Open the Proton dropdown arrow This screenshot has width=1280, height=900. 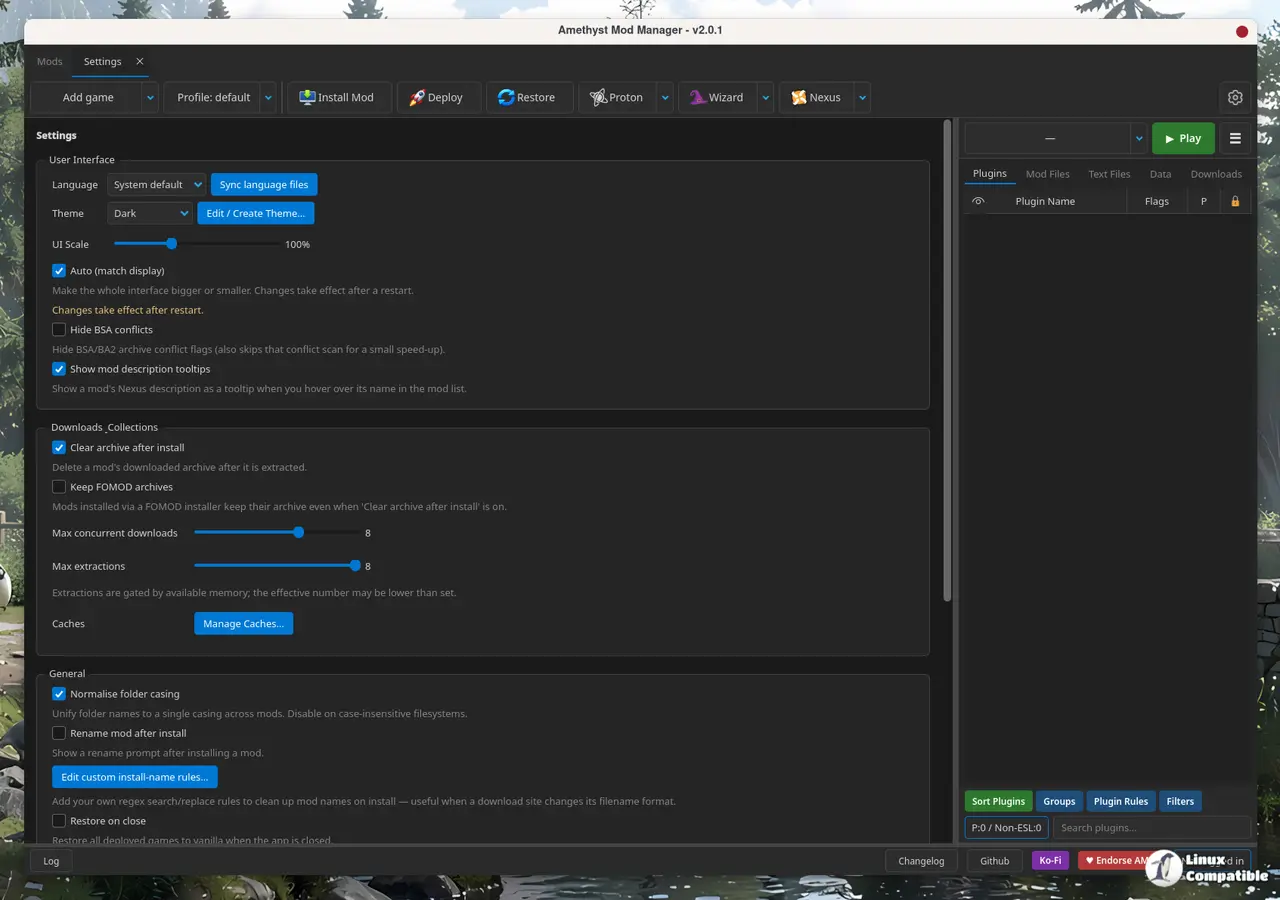coord(665,97)
